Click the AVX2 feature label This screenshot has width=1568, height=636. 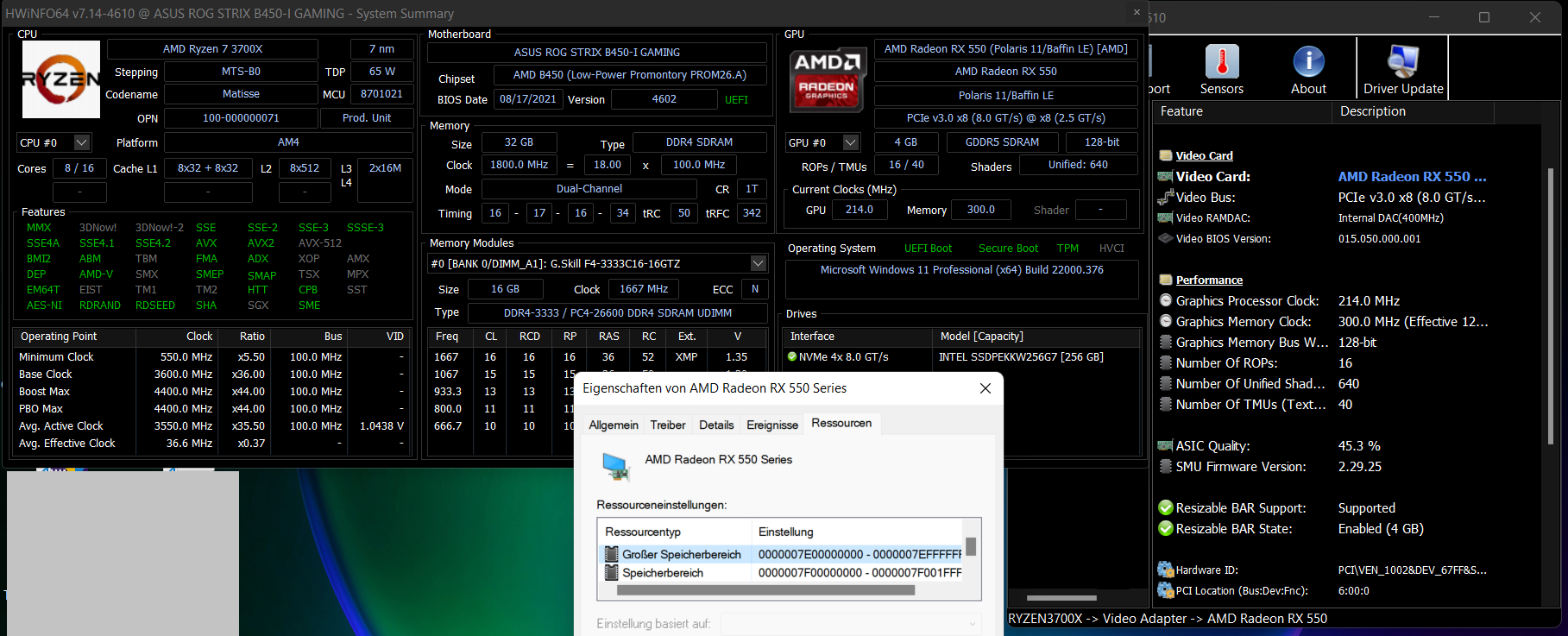tap(261, 243)
